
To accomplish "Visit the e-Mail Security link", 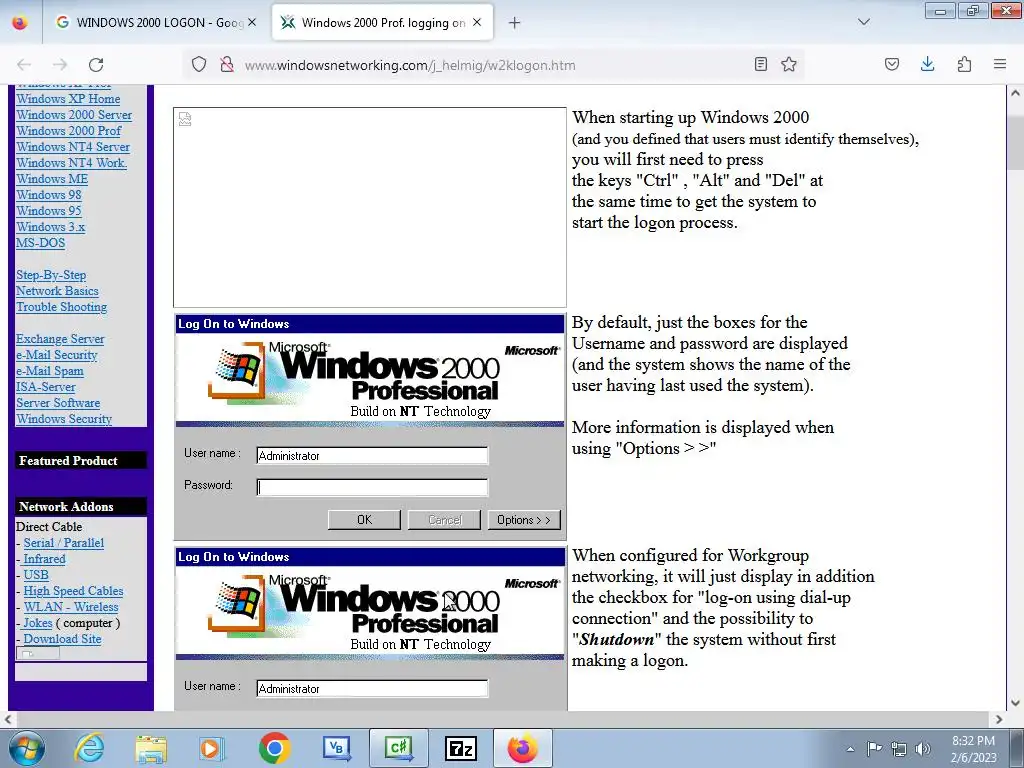I will pos(57,355).
